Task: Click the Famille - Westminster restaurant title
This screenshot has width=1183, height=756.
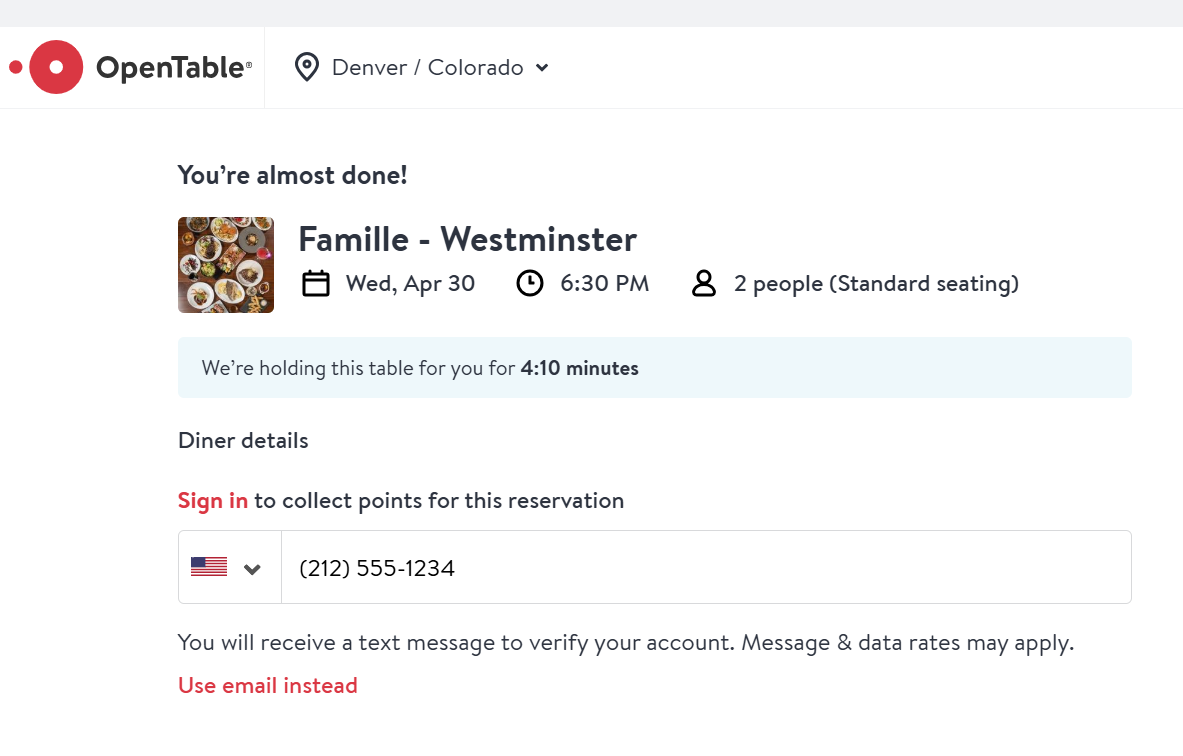Action: click(x=467, y=239)
